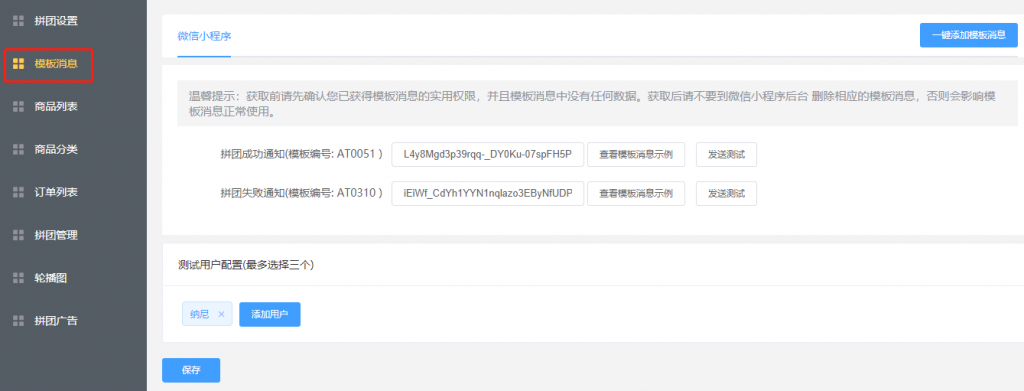Focus the AT0051 template ID input field
This screenshot has height=391, width=1024.
point(487,155)
